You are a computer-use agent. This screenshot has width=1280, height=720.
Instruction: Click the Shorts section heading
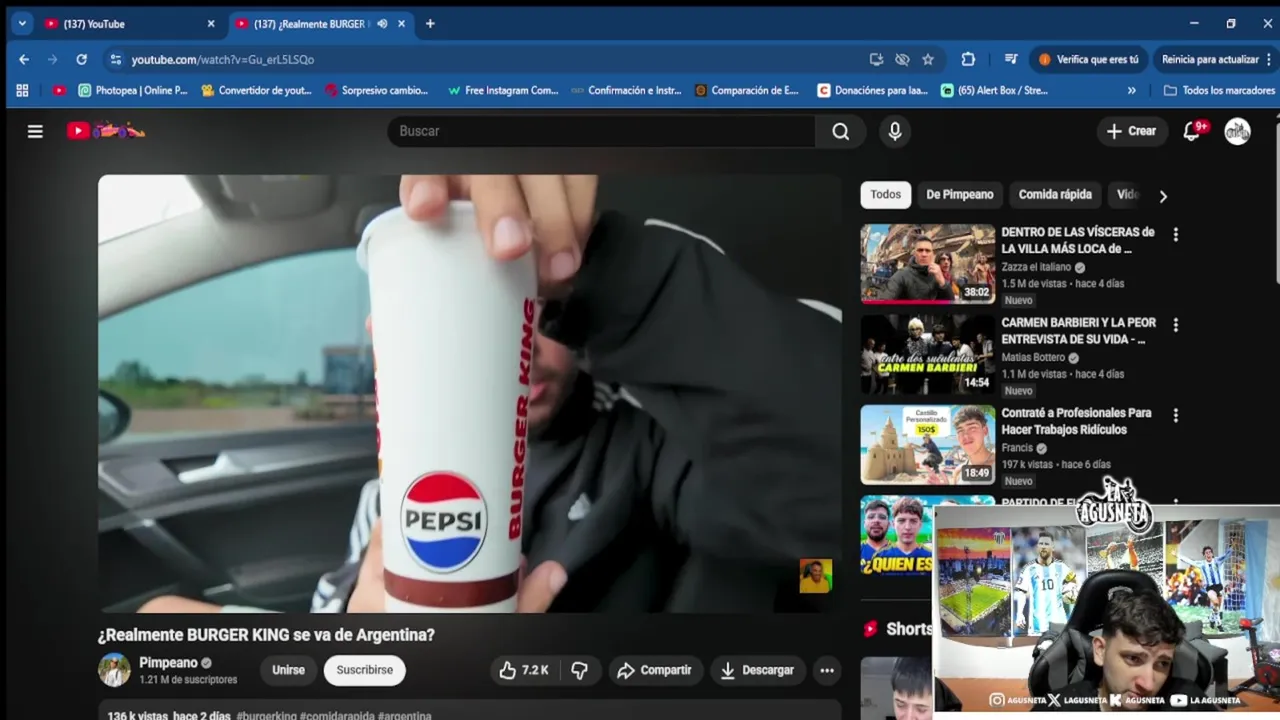(x=908, y=629)
